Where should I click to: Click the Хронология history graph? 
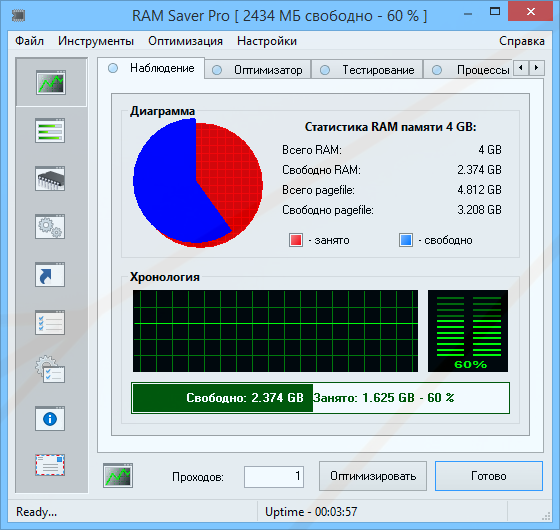coord(275,331)
